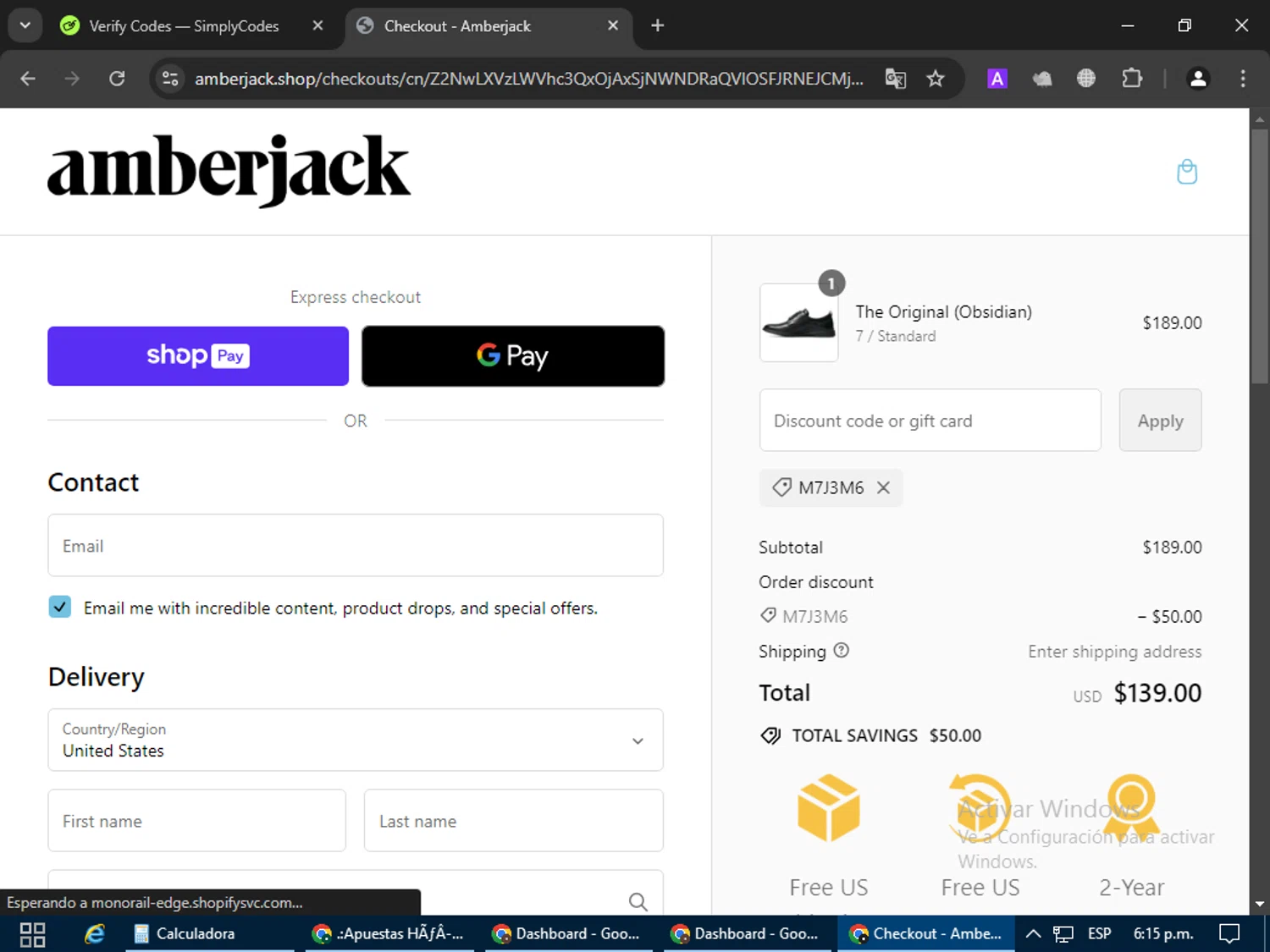Bookmark this page with the star icon
1270x952 pixels.
point(936,79)
